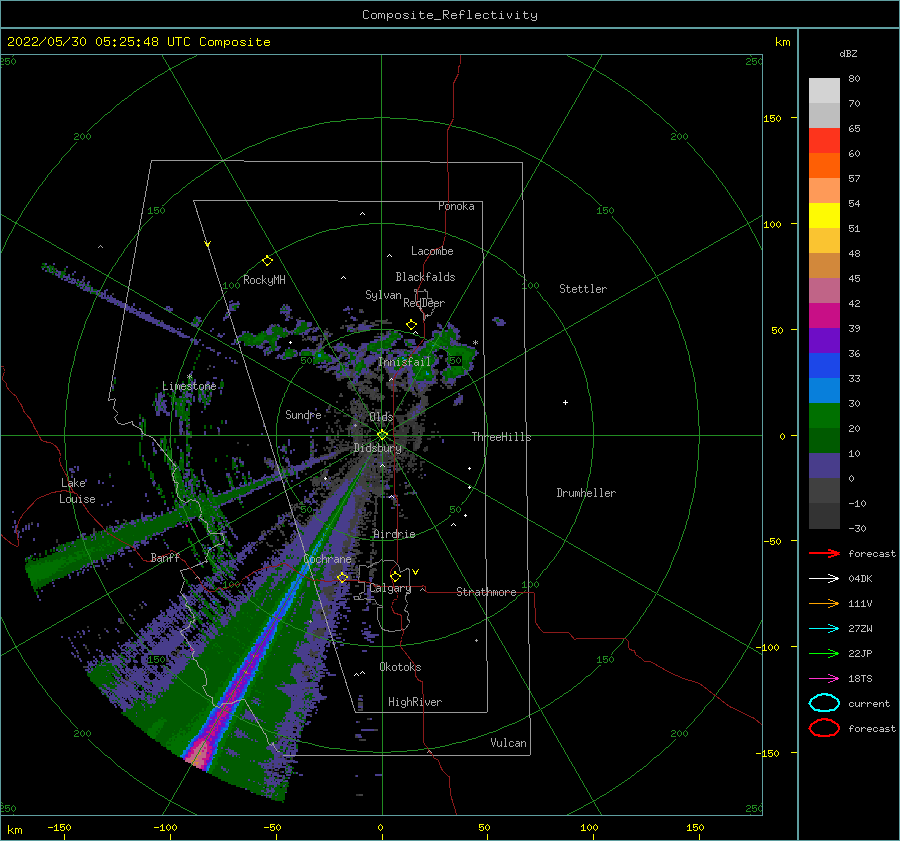900x841 pixels.
Task: Pick the light blue 30-33 dBZ swatch
Action: pyautogui.click(x=824, y=390)
